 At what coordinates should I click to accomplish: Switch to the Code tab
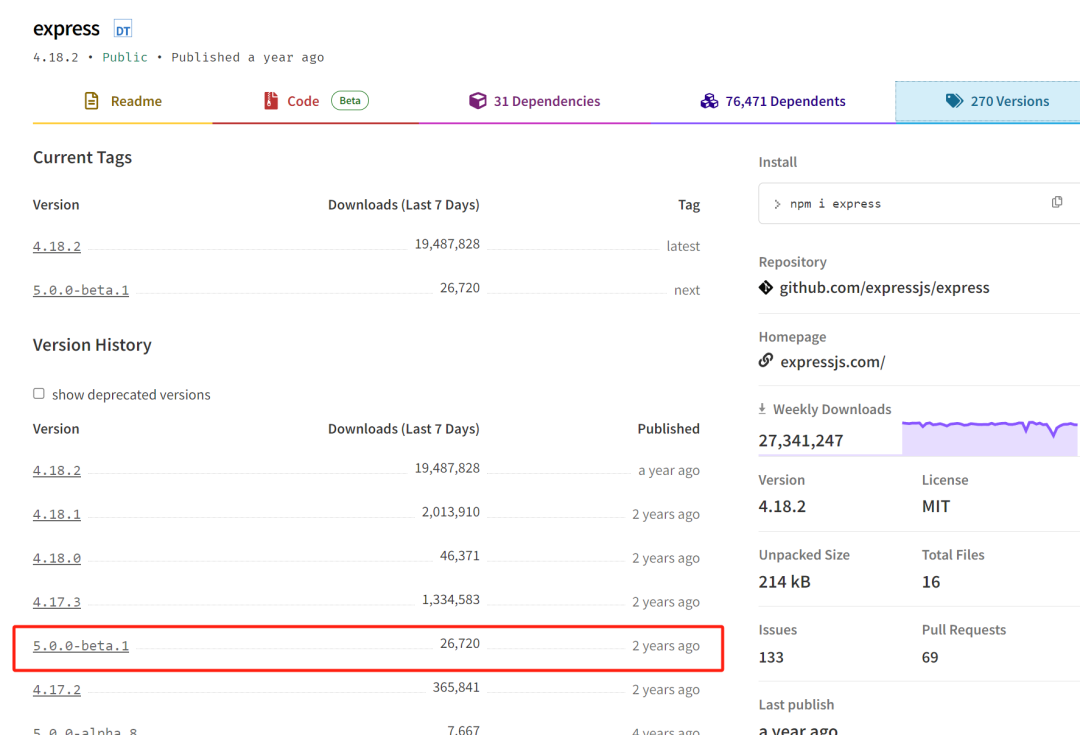pyautogui.click(x=315, y=101)
